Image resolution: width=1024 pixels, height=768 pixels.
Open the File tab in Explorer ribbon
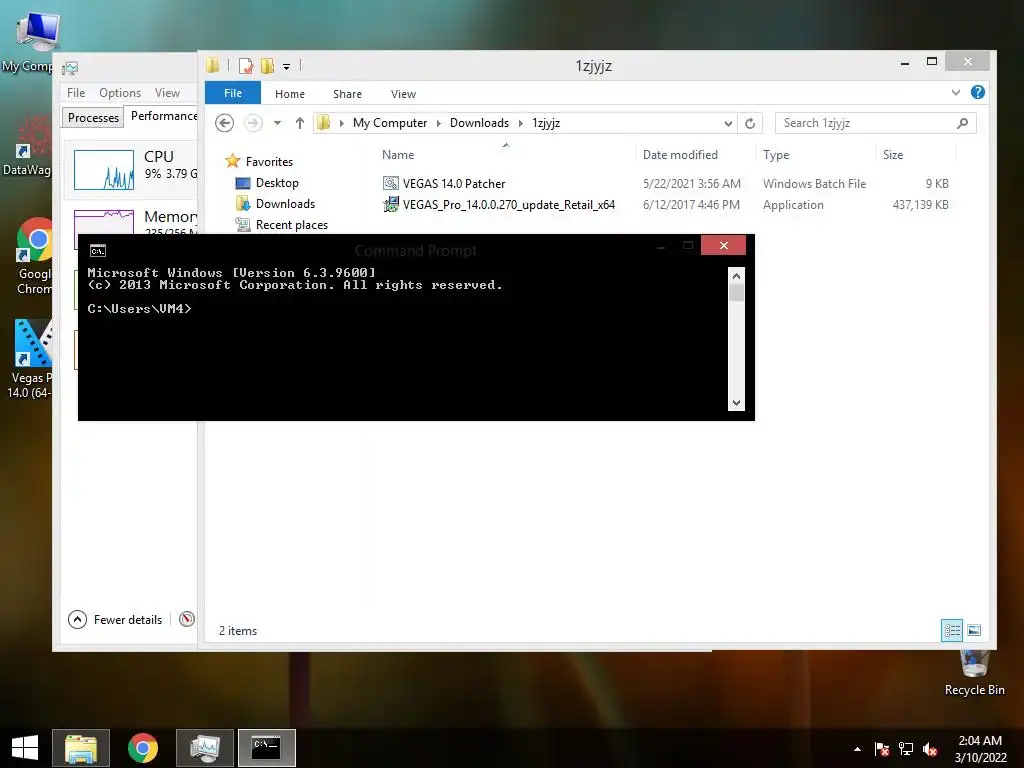(232, 93)
